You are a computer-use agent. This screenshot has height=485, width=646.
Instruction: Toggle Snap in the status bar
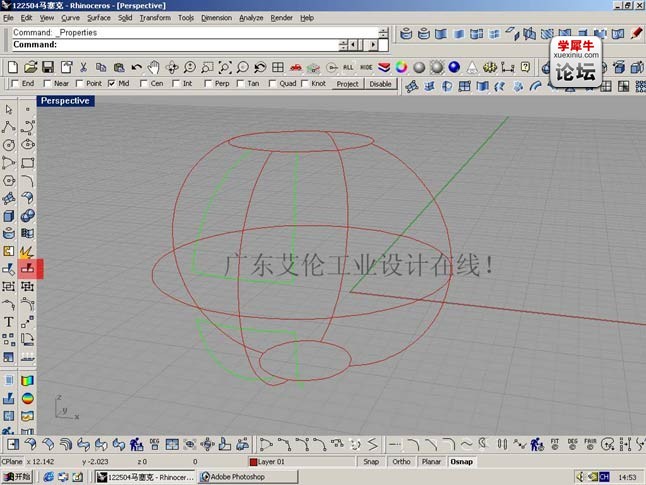pos(371,462)
